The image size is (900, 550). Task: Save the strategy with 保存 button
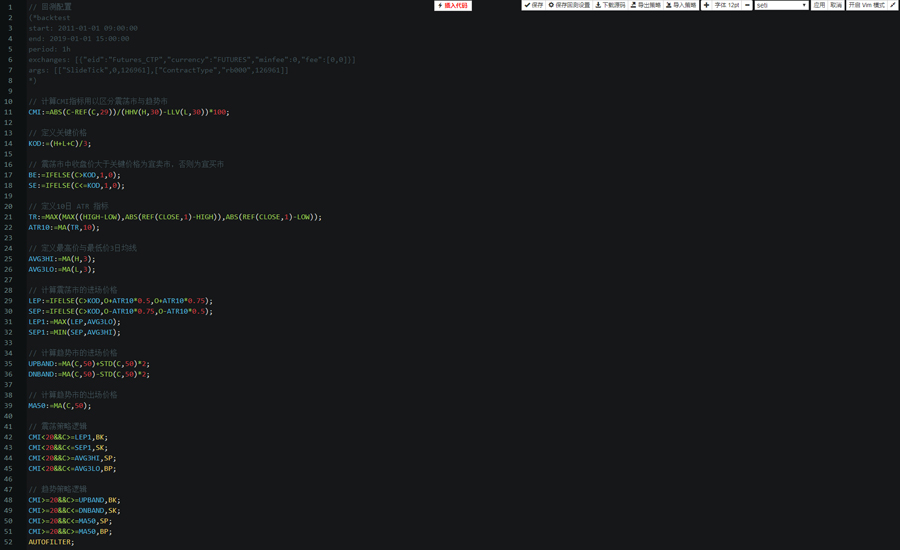(x=534, y=6)
